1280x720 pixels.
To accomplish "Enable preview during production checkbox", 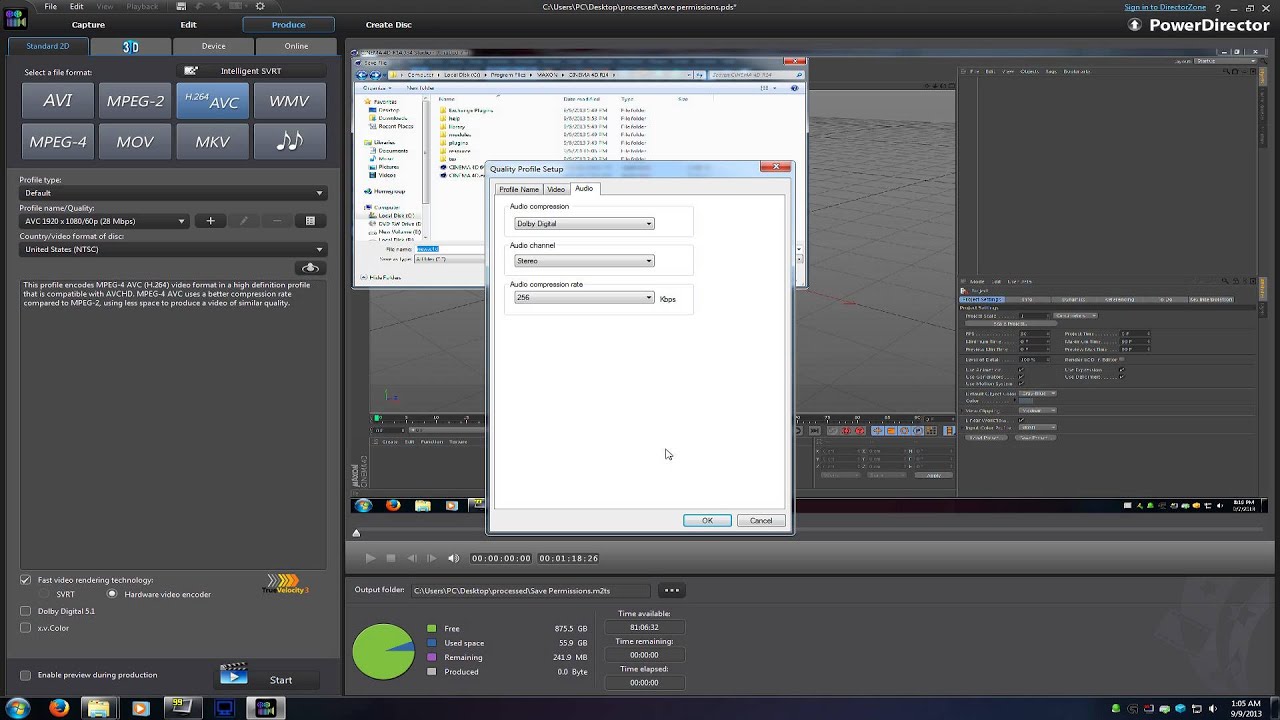I will point(26,675).
